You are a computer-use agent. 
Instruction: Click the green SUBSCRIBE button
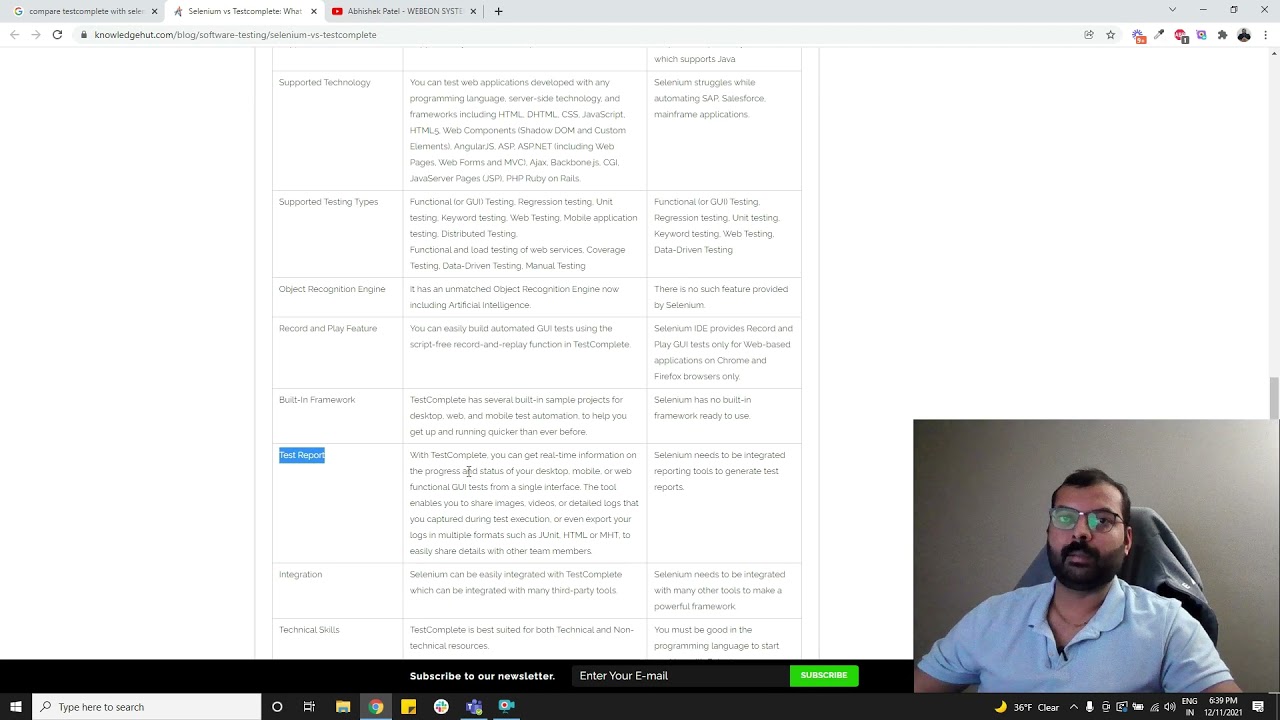click(x=824, y=676)
